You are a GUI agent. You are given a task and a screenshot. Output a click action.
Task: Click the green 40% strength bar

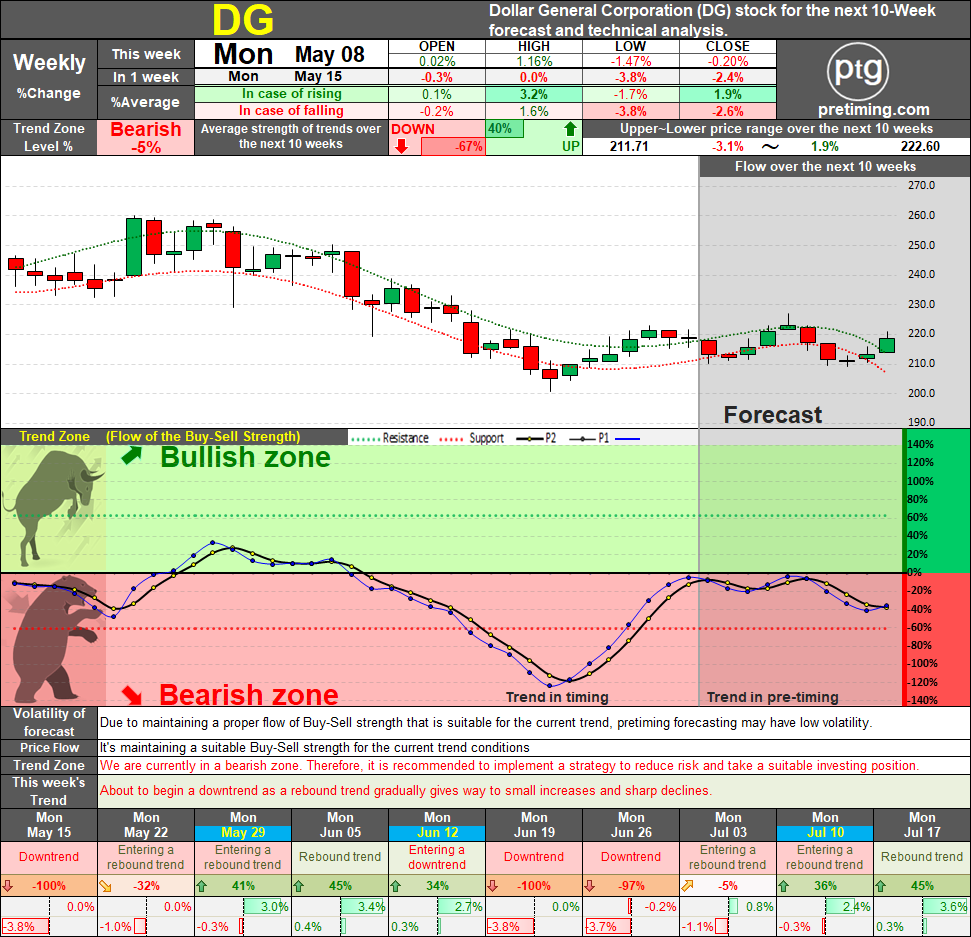(x=505, y=129)
